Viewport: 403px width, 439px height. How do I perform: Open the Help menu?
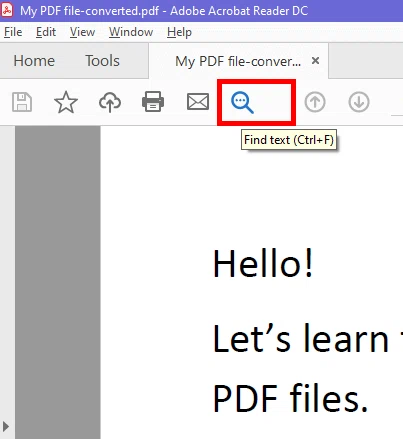point(179,32)
